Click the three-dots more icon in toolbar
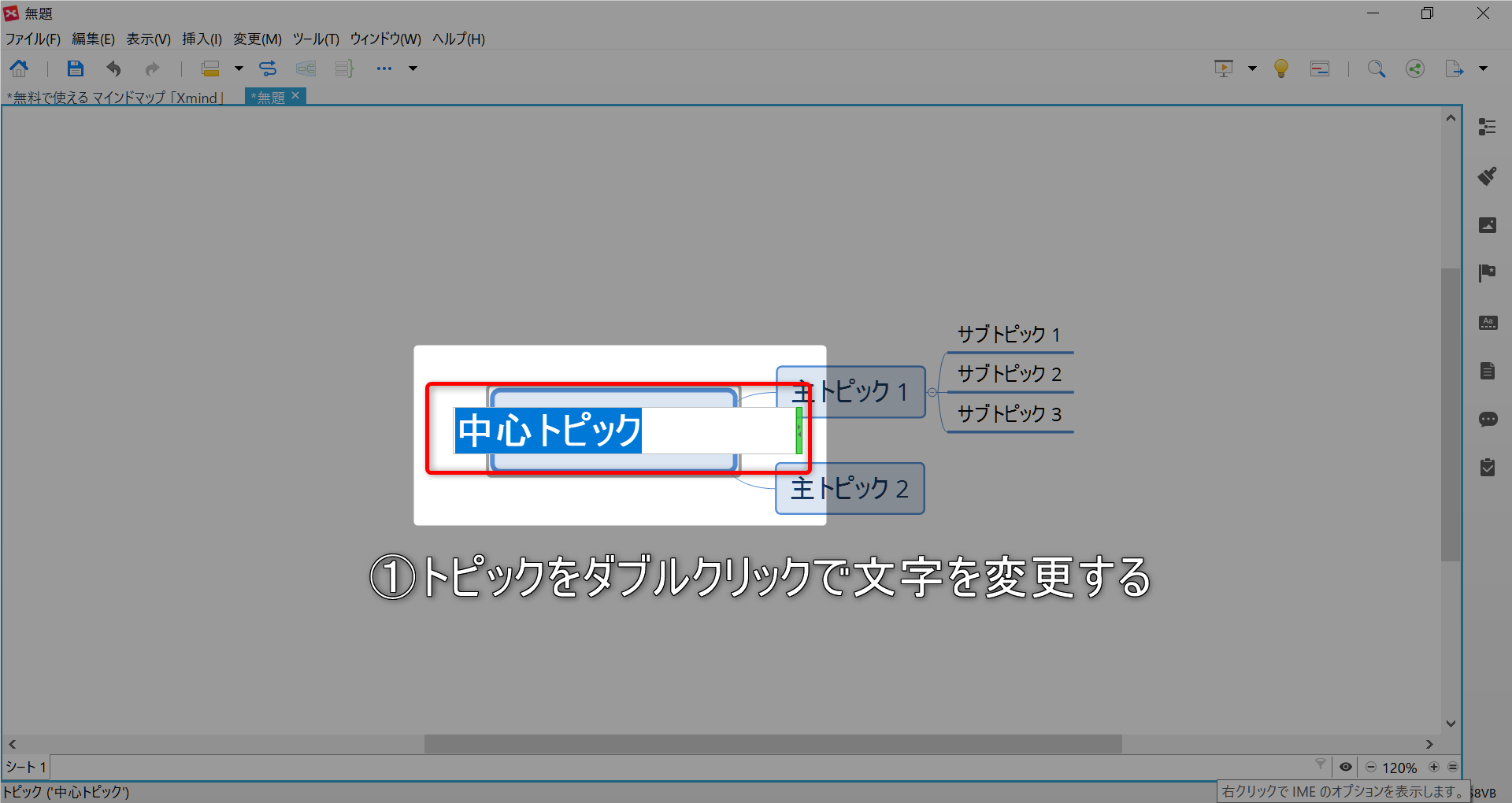The height and width of the screenshot is (803, 1512). point(384,68)
